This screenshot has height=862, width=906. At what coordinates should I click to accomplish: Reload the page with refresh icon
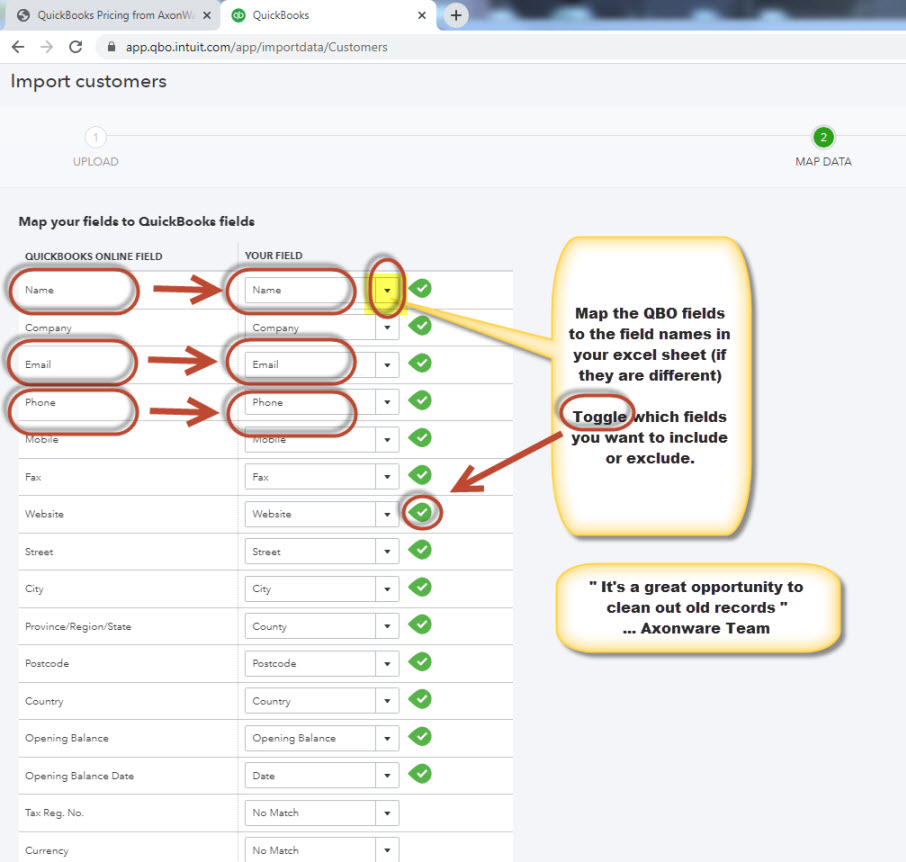click(76, 47)
